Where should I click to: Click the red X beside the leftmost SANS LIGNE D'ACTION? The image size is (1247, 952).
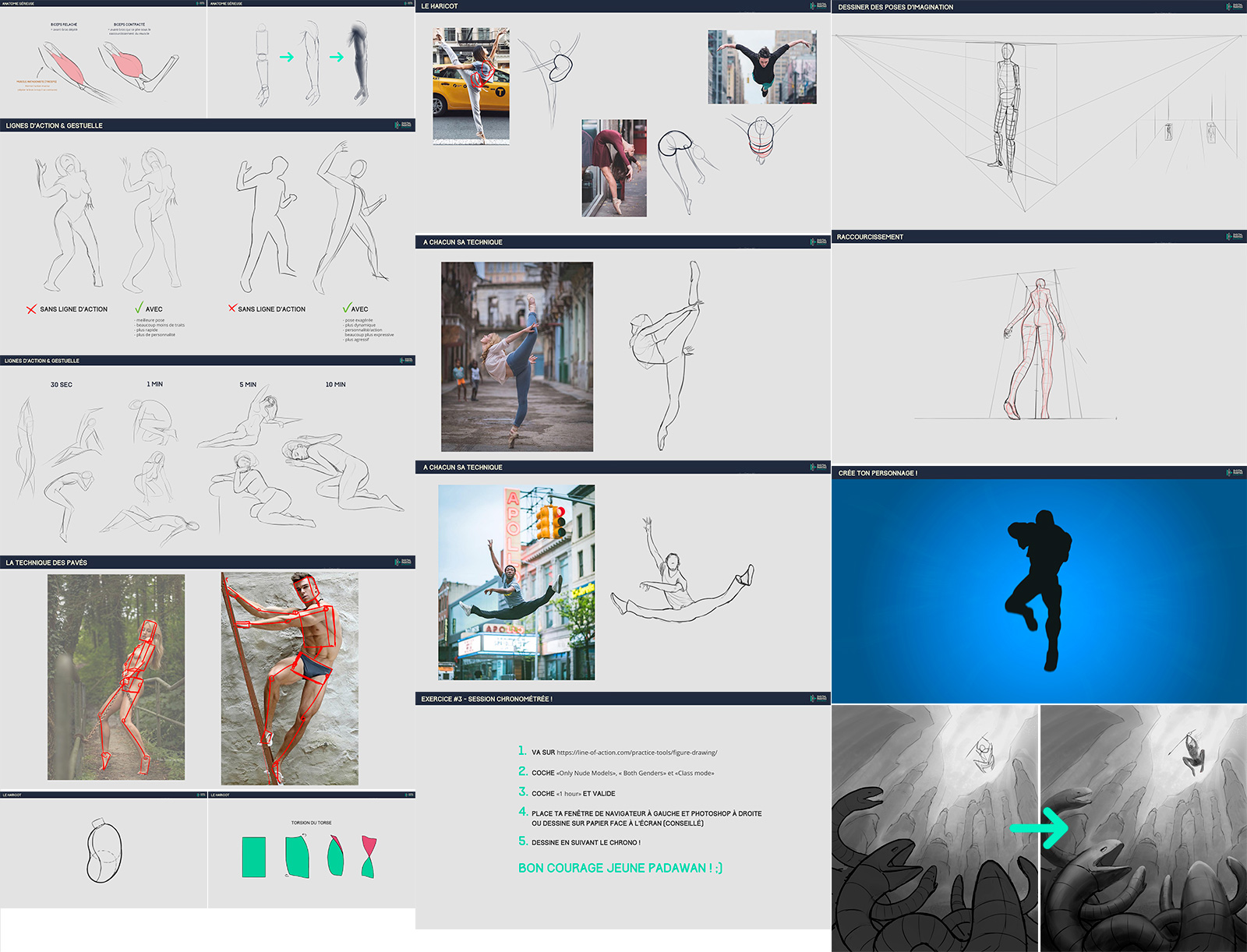pyautogui.click(x=31, y=309)
